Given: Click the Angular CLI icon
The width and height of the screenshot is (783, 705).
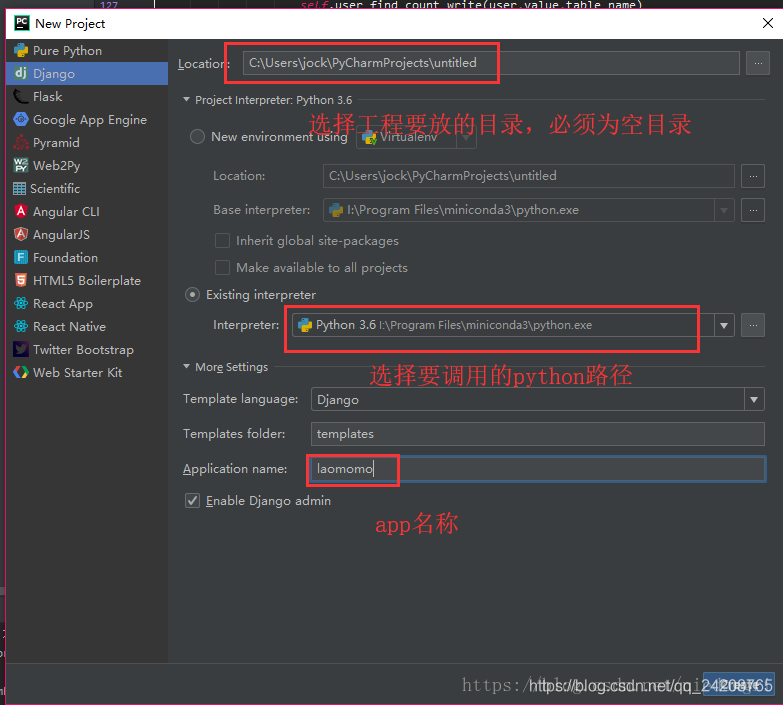Looking at the screenshot, I should [21, 211].
